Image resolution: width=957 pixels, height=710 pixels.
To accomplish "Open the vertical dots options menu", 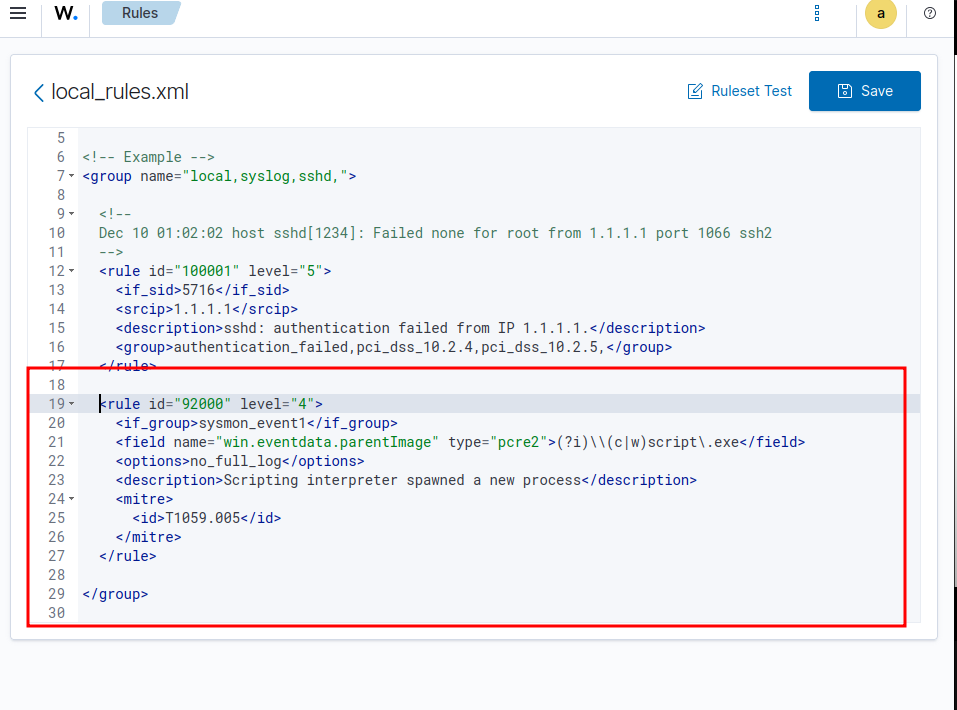I will point(817,13).
